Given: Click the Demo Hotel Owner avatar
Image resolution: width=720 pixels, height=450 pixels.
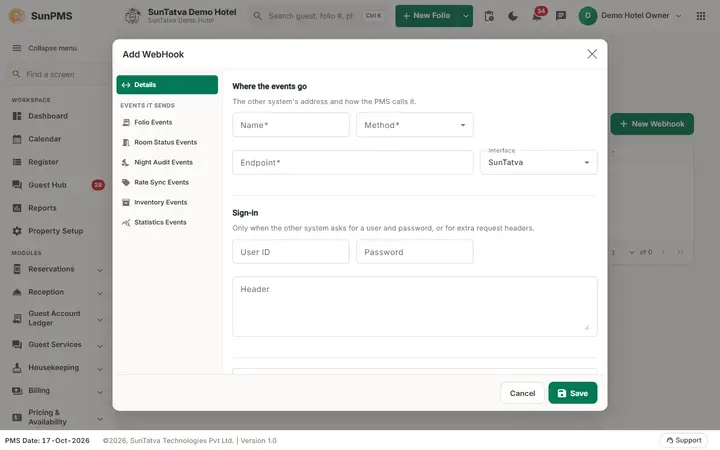Looking at the screenshot, I should [587, 16].
